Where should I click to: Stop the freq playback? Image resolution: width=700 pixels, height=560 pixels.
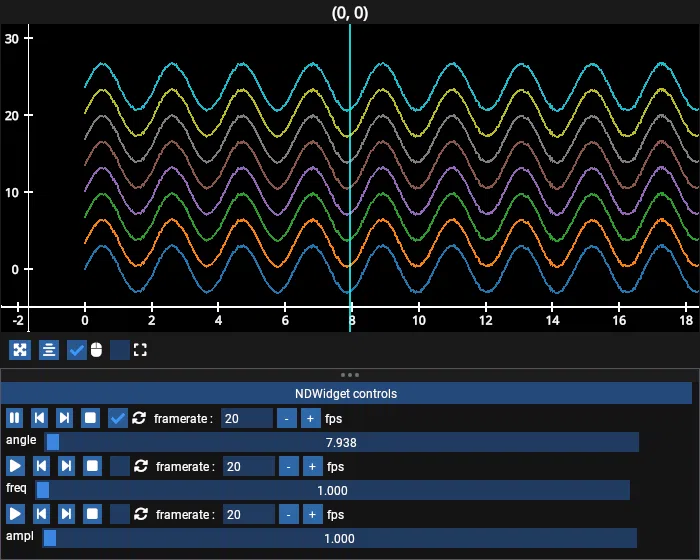click(x=92, y=466)
